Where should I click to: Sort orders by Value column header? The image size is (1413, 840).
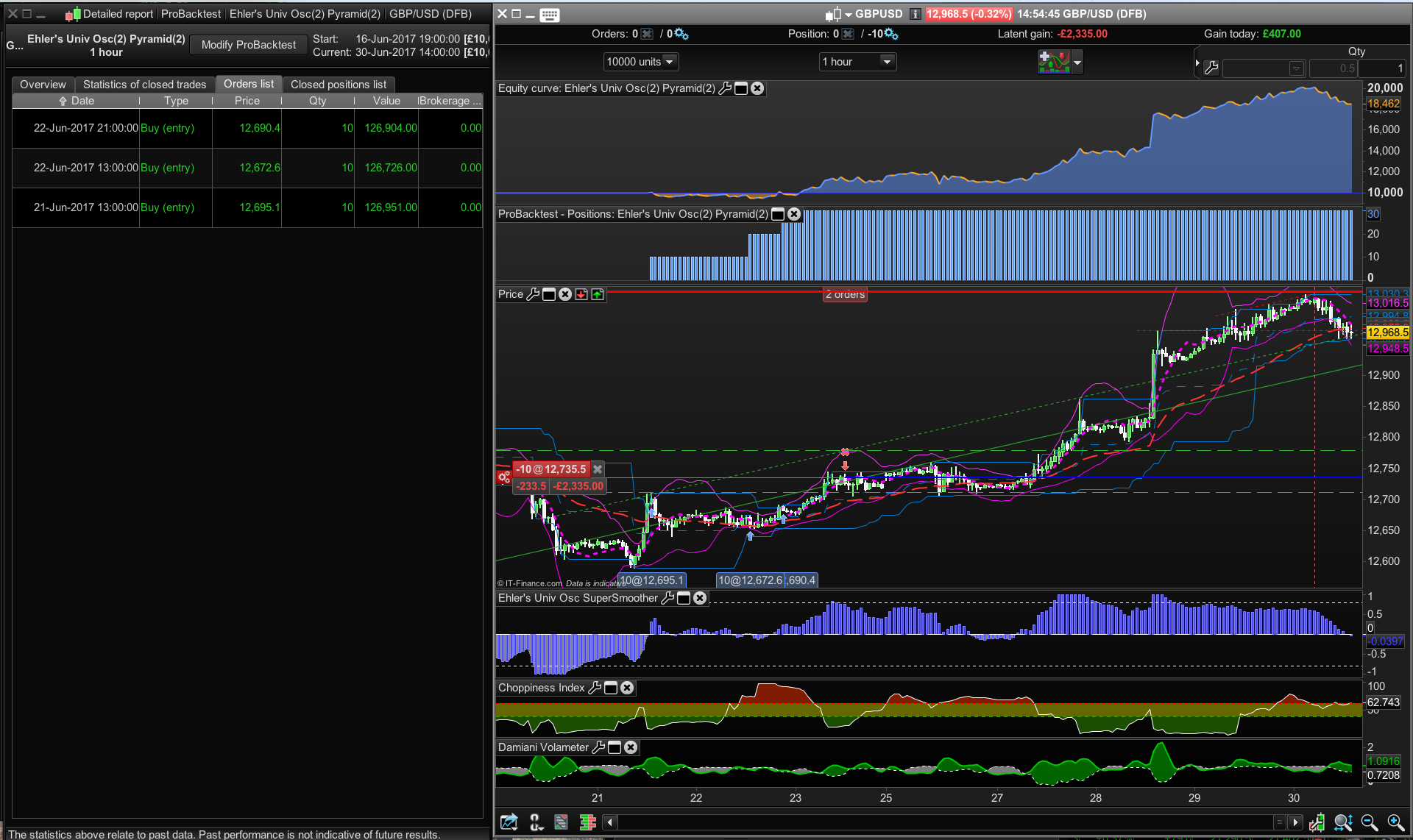pos(386,101)
